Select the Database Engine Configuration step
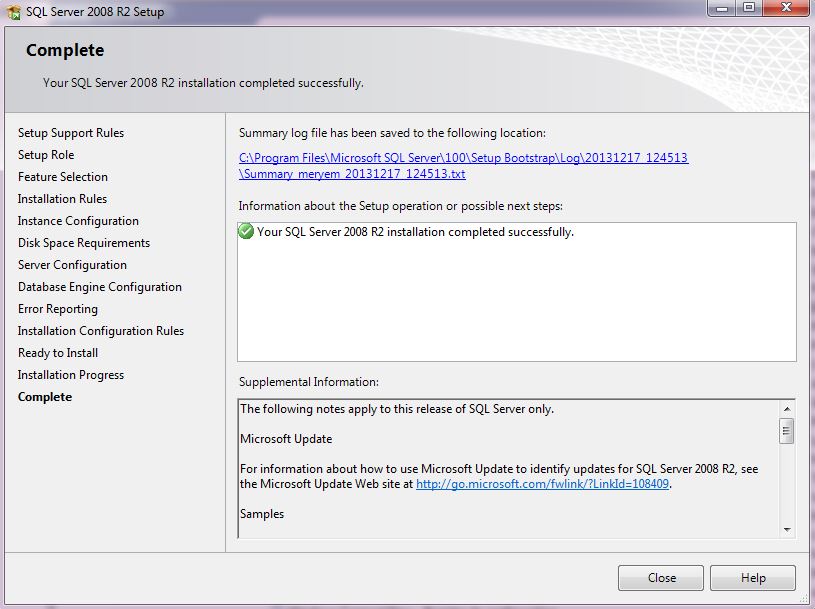 (100, 287)
